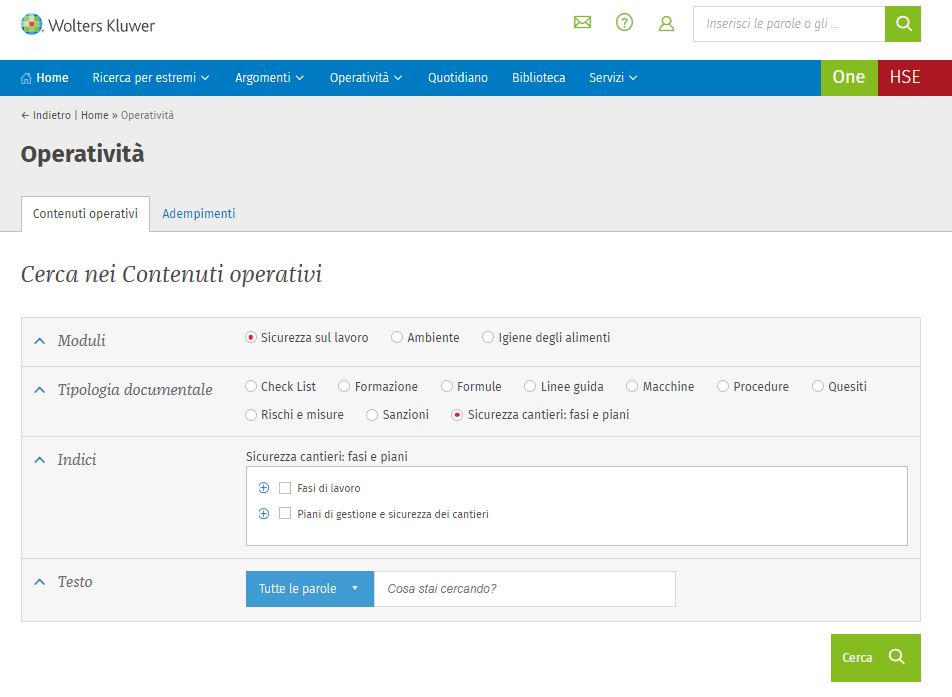This screenshot has height=697, width=952.
Task: Collapse the Tipologia documentale section
Action: [x=40, y=390]
